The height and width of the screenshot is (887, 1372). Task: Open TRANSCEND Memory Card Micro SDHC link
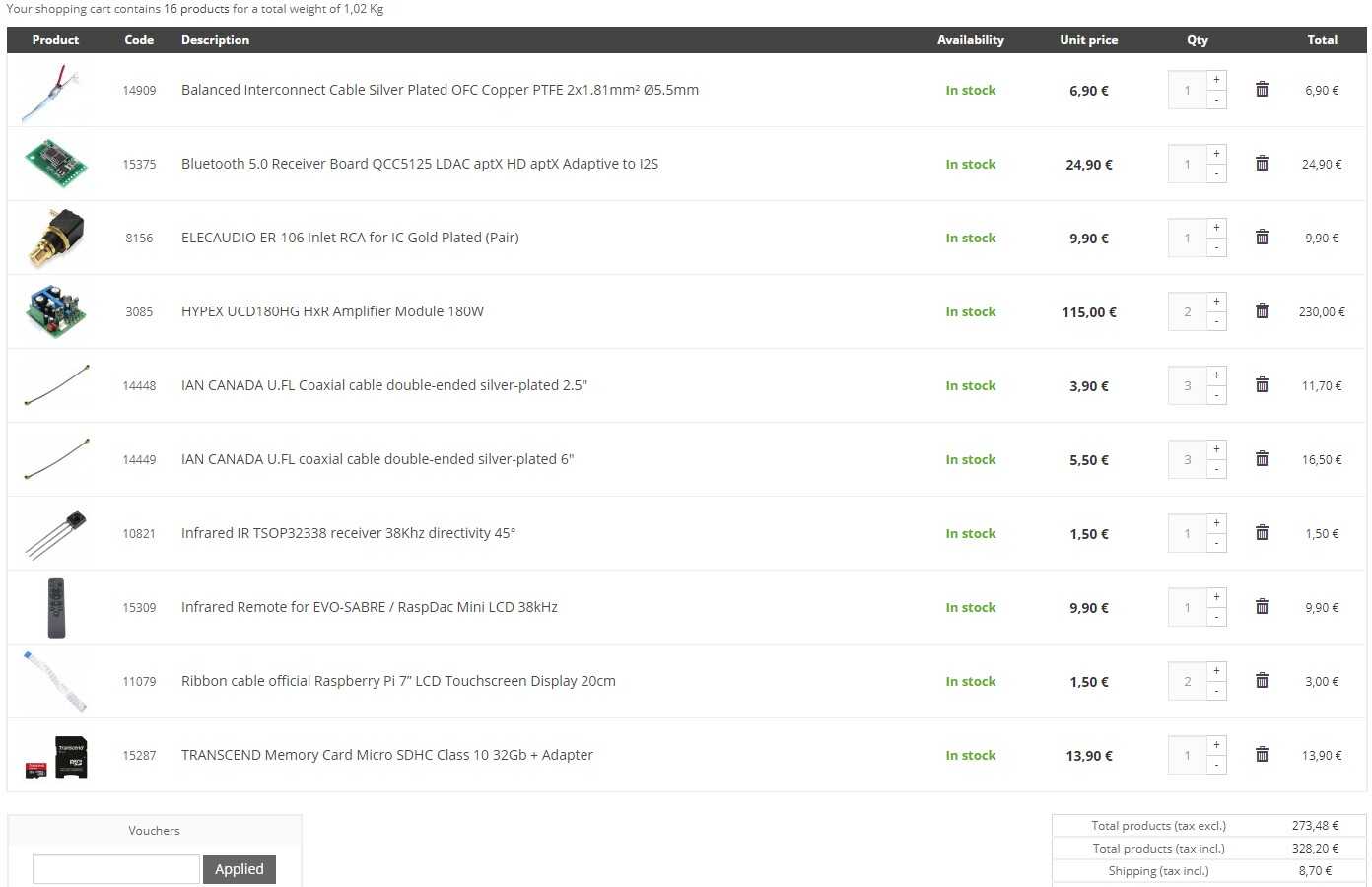click(387, 755)
